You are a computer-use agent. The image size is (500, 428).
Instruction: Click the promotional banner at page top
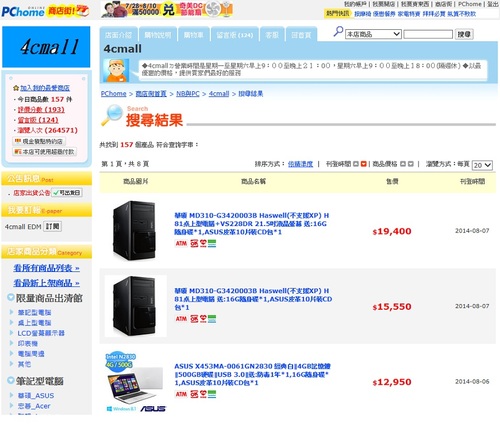pyautogui.click(x=167, y=9)
